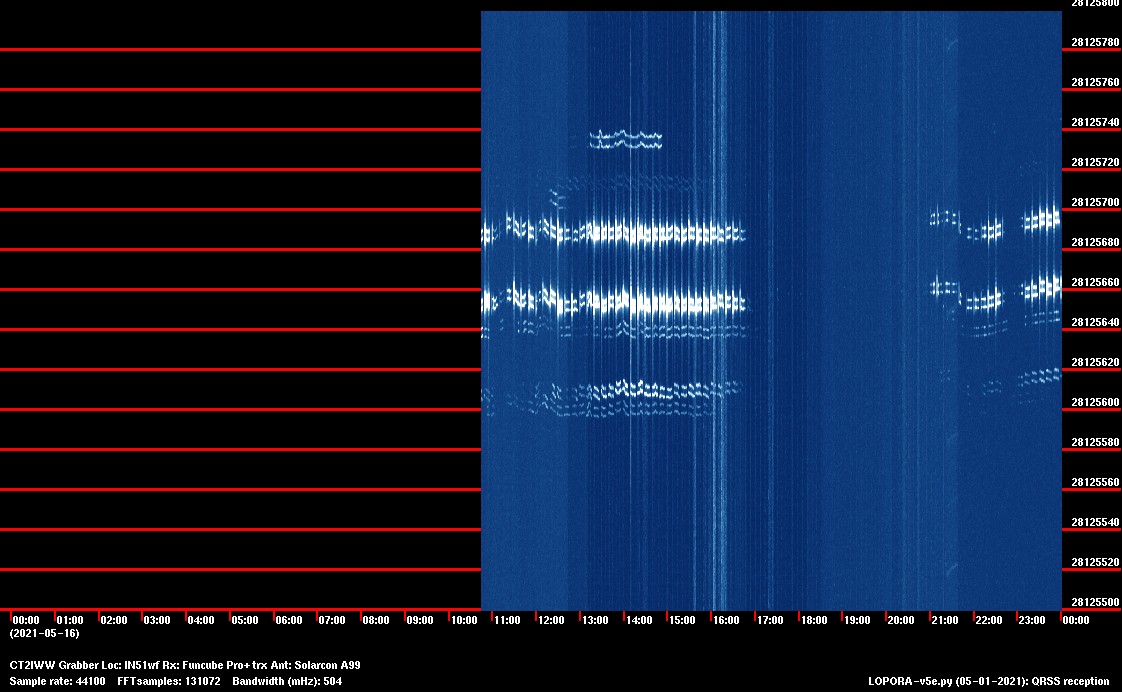Click the CT2IWW Grabber Loc: IN51wf text
Image resolution: width=1122 pixels, height=692 pixels.
84,666
